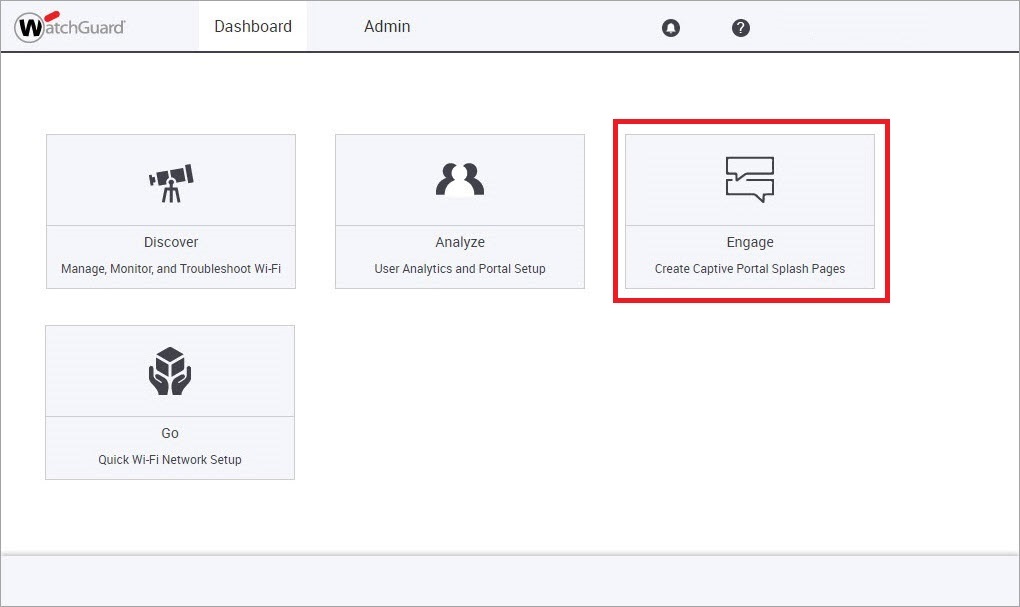
Task: Click the help question mark icon
Action: point(740,27)
